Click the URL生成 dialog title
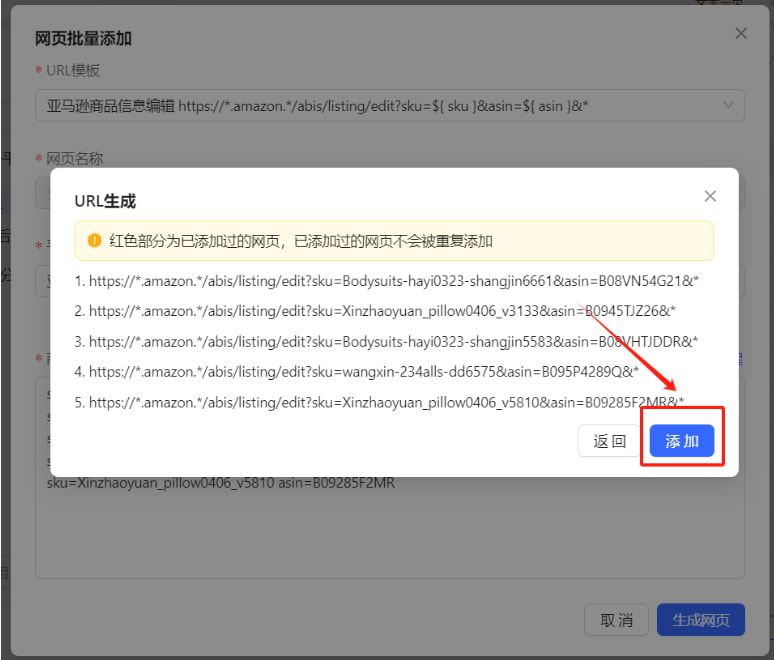 (105, 201)
